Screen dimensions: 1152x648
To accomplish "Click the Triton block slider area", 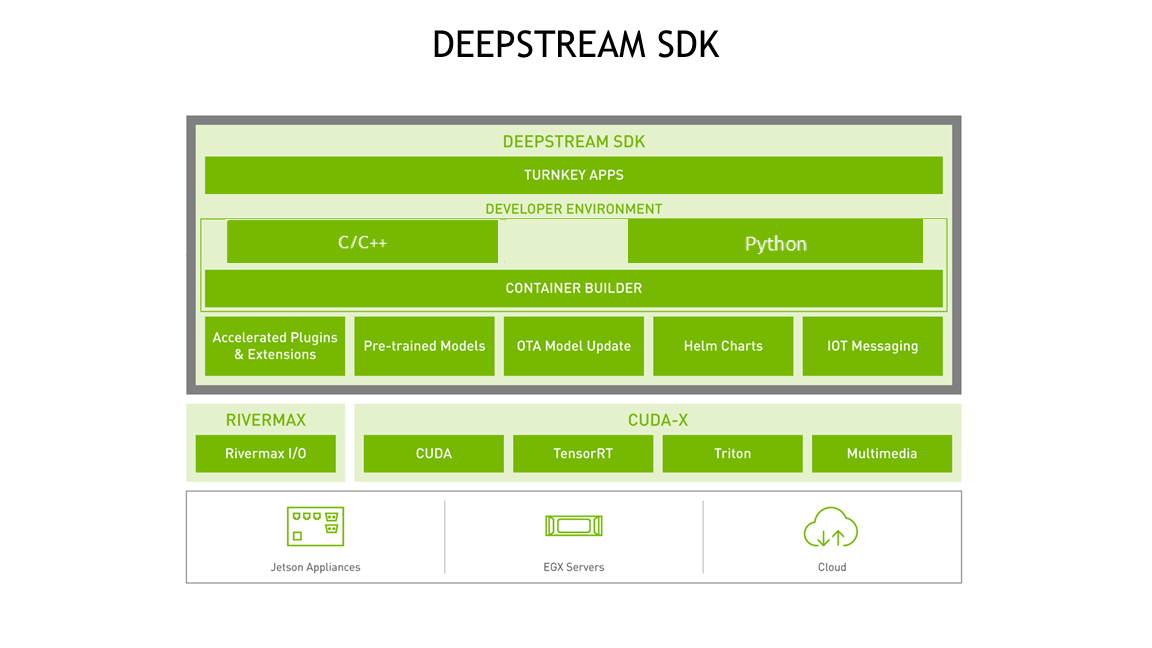I will (732, 453).
